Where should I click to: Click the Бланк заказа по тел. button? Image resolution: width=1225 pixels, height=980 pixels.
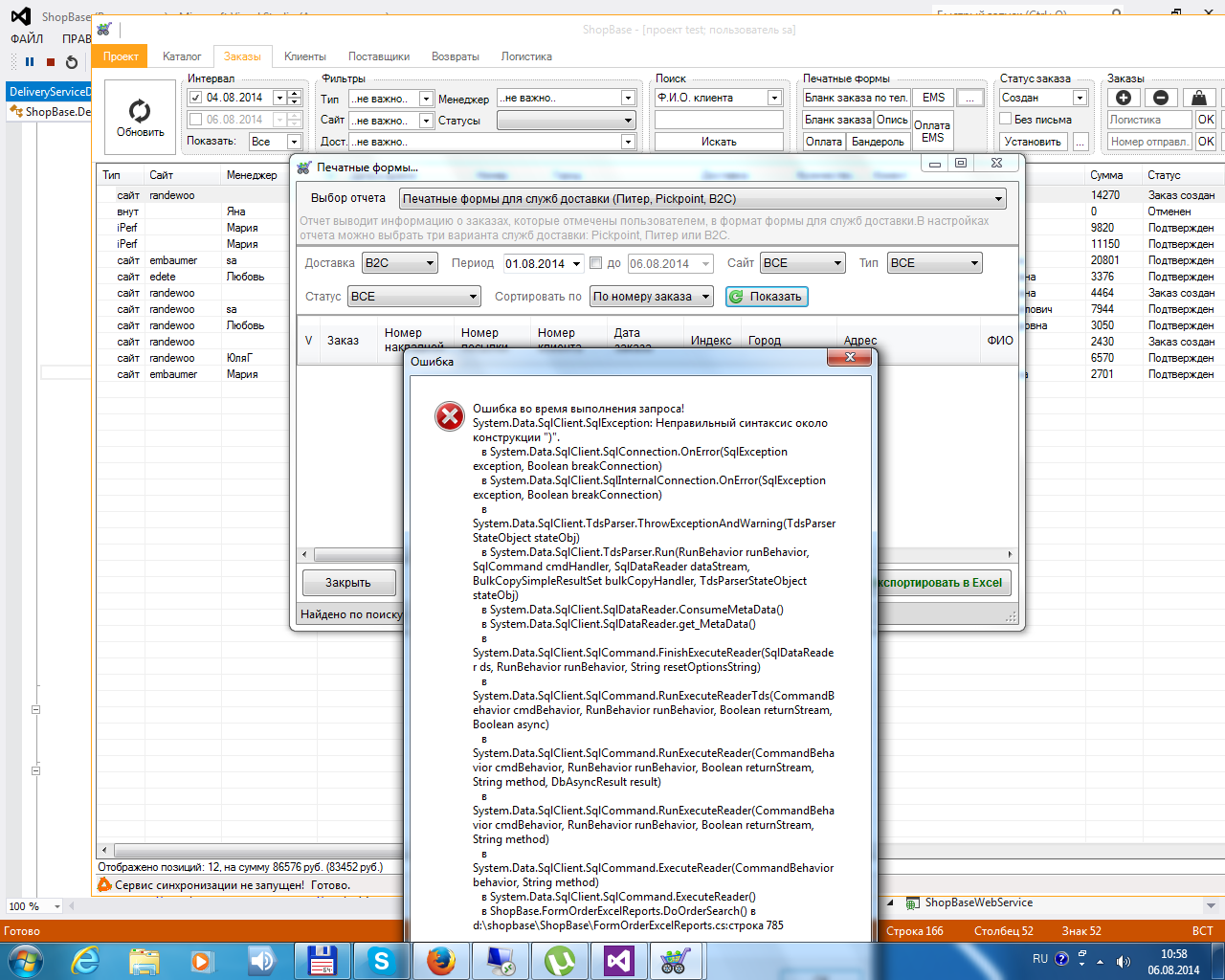(x=857, y=98)
